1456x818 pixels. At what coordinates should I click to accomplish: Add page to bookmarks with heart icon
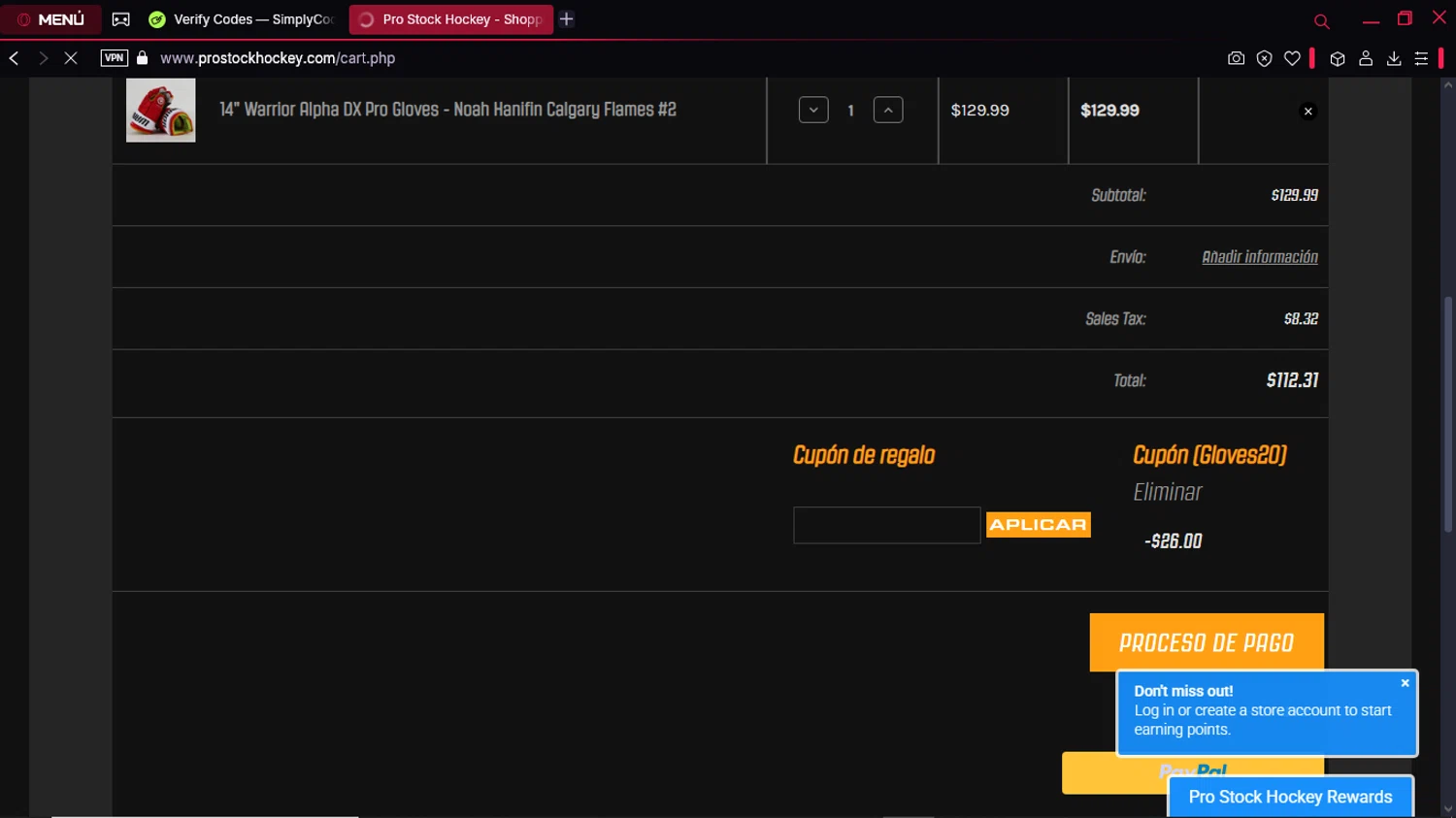tap(1292, 58)
